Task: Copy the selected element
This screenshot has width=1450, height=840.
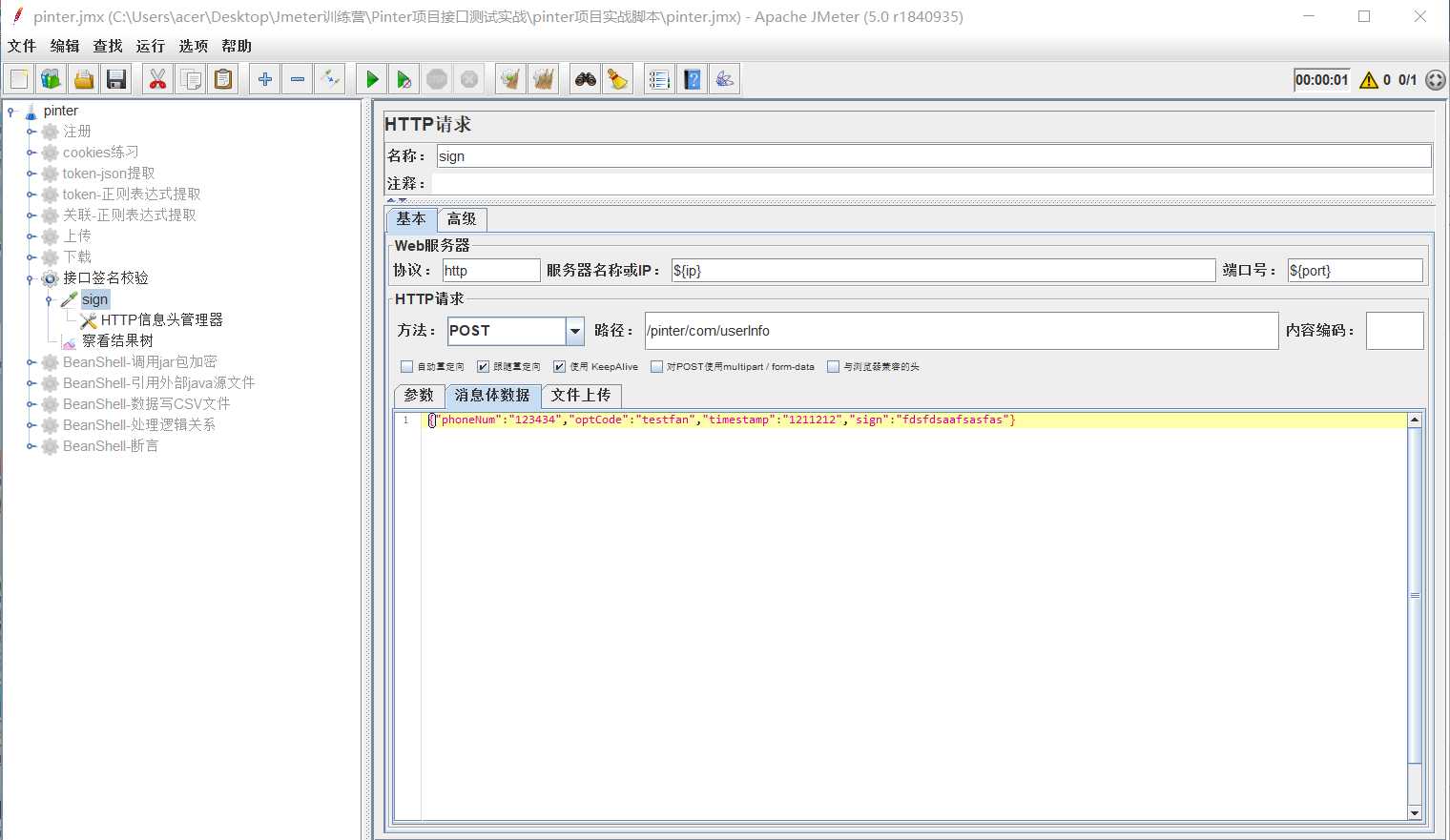Action: click(191, 79)
